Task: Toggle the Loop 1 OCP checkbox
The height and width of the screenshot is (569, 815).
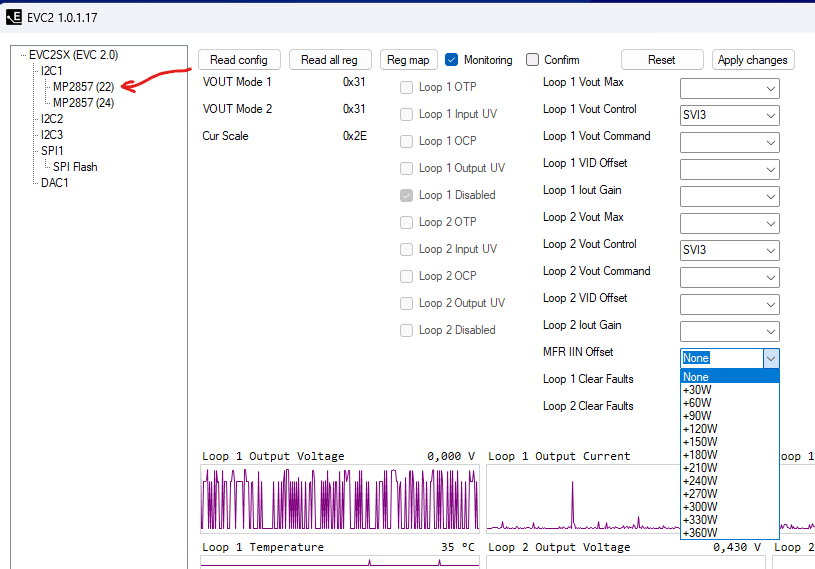Action: 406,141
